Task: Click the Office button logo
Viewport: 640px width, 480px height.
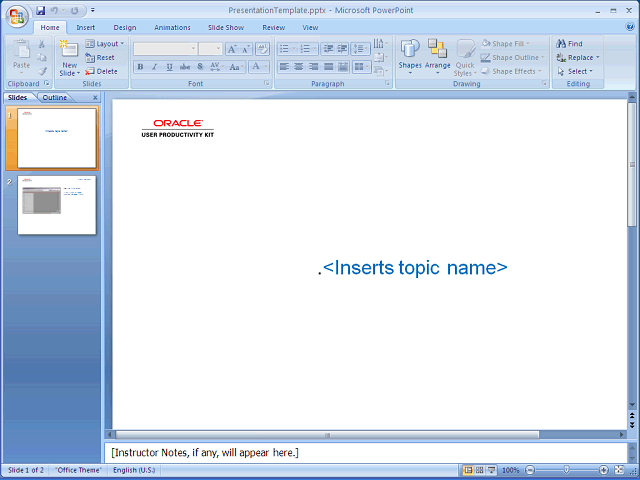Action: click(x=17, y=16)
